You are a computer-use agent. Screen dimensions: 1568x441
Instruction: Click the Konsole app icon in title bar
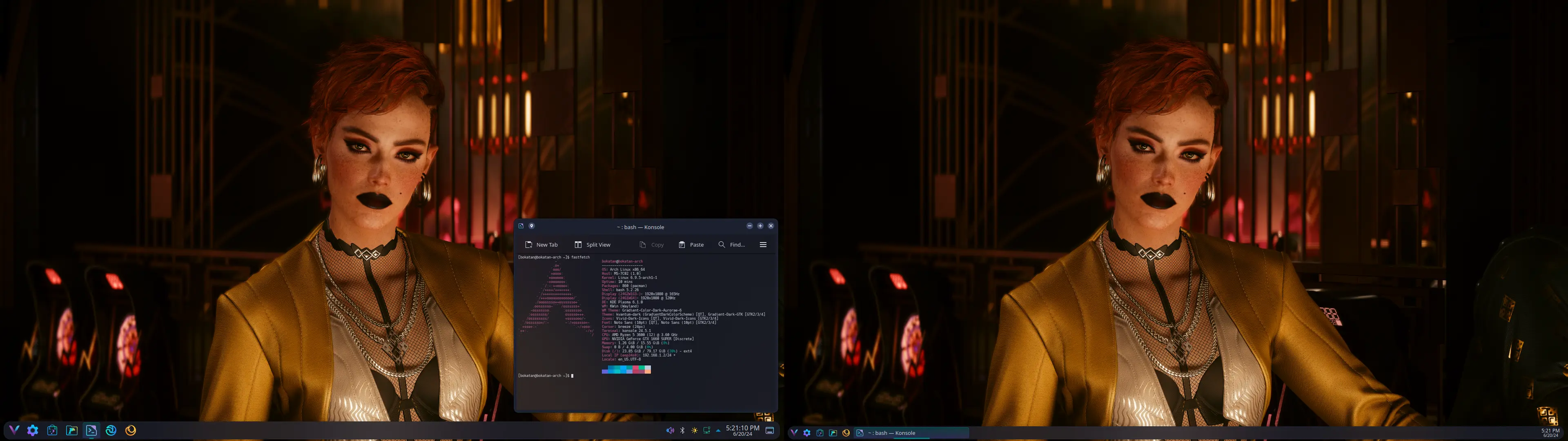(x=521, y=226)
